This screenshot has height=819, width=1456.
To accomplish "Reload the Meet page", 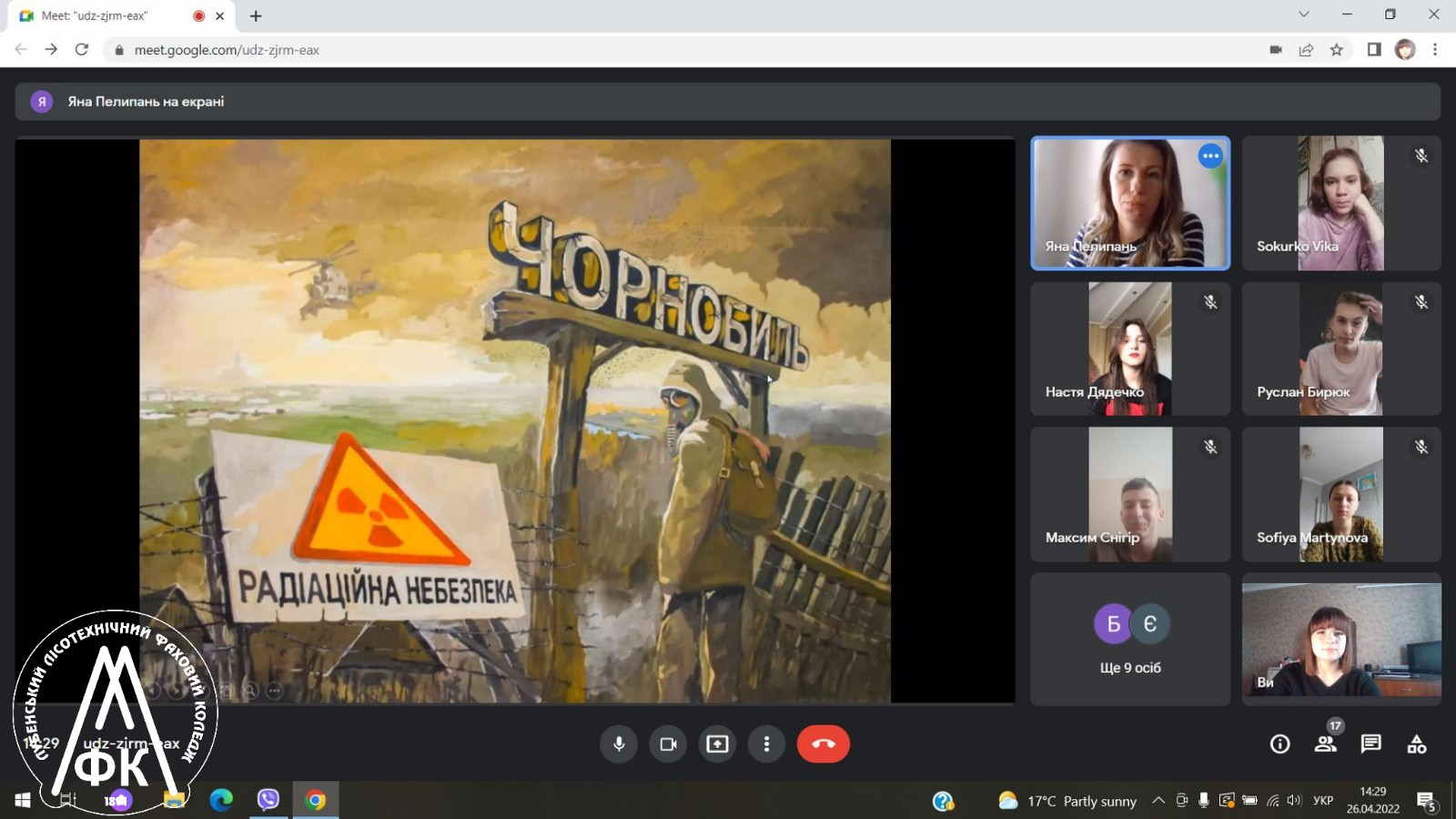I will [x=82, y=50].
